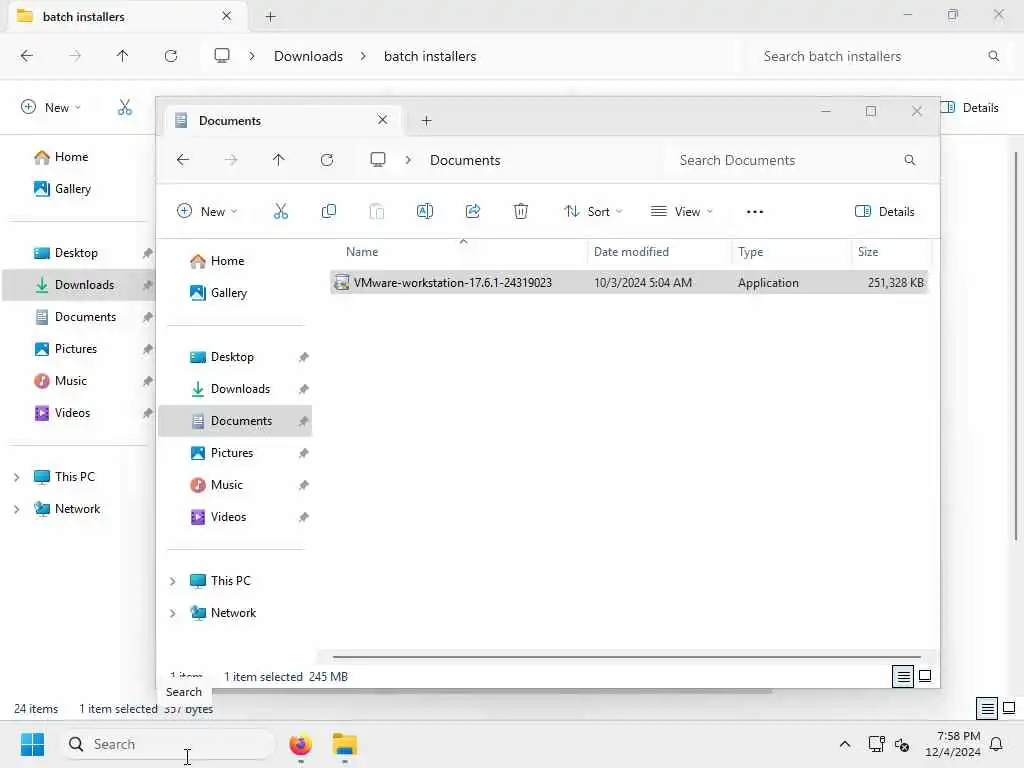
Task: Open See more ellipsis in Documents toolbar
Action: click(755, 212)
